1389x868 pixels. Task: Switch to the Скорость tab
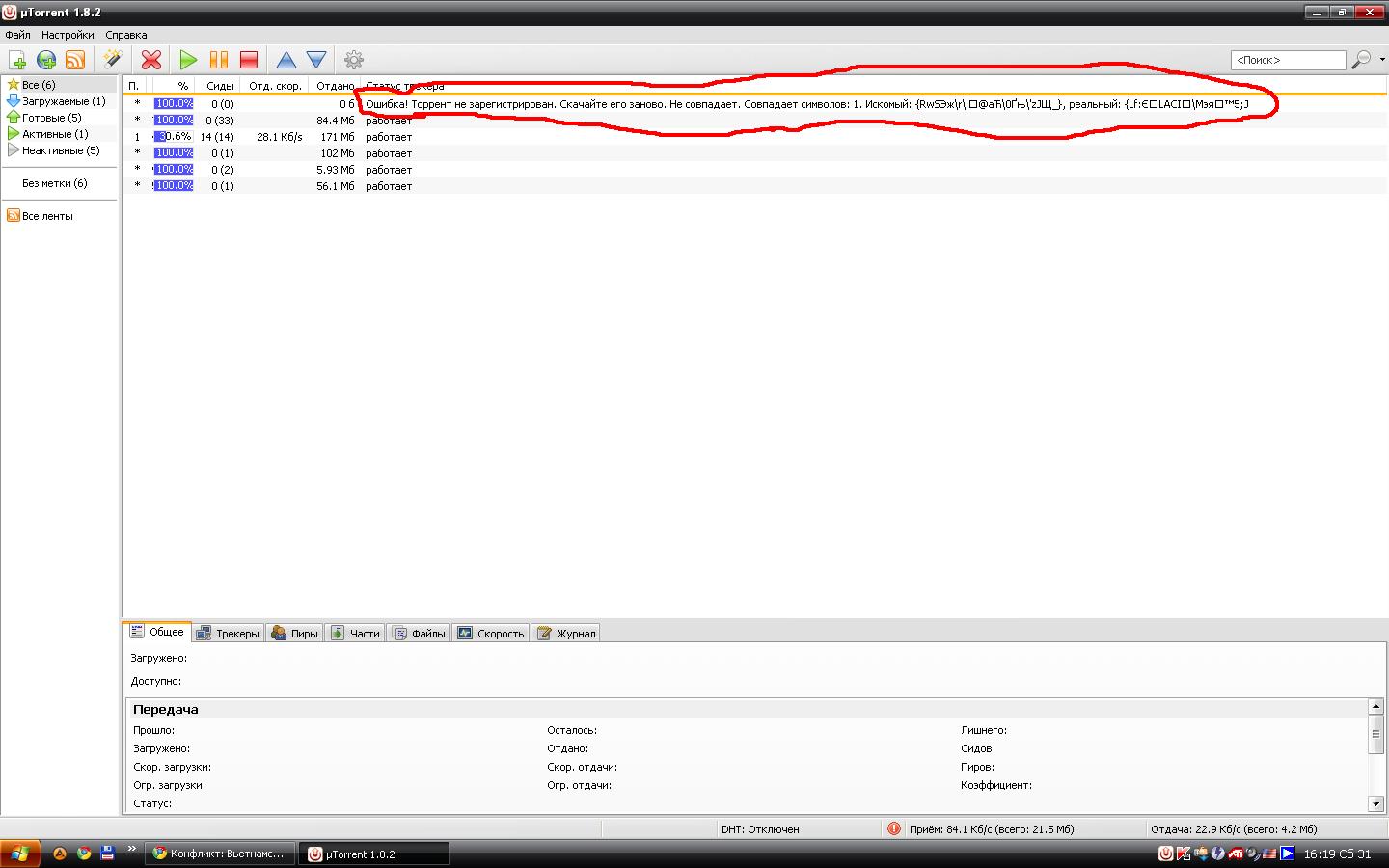(x=491, y=633)
